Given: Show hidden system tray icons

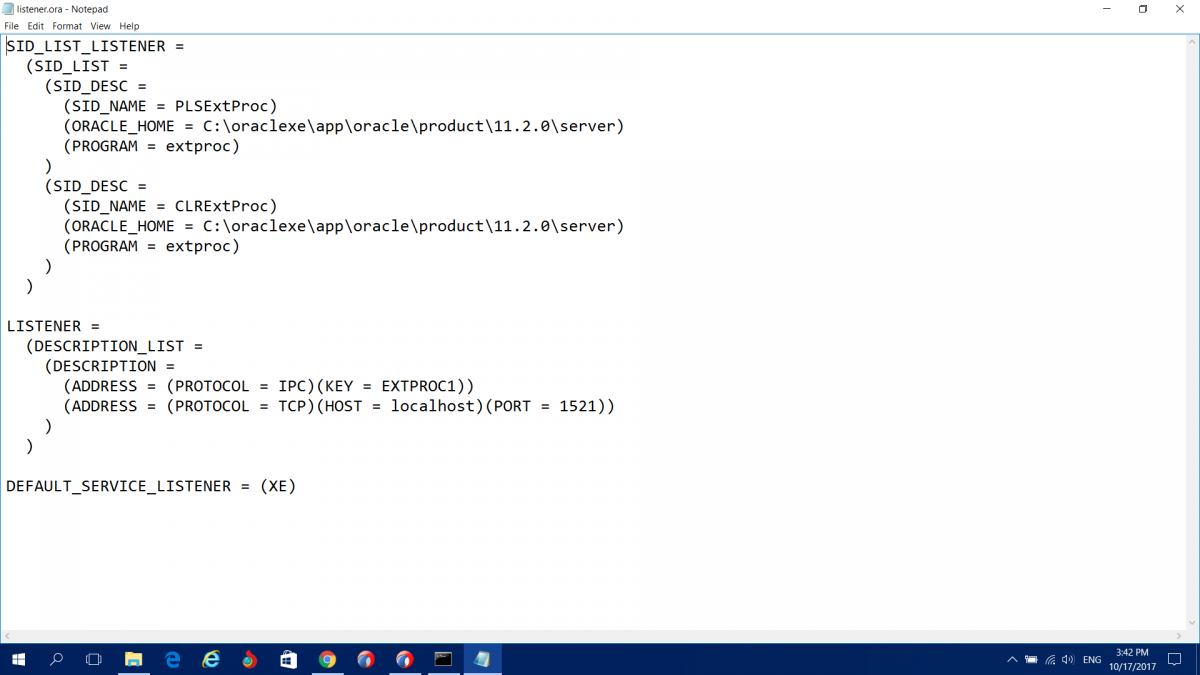Looking at the screenshot, I should 1012,660.
